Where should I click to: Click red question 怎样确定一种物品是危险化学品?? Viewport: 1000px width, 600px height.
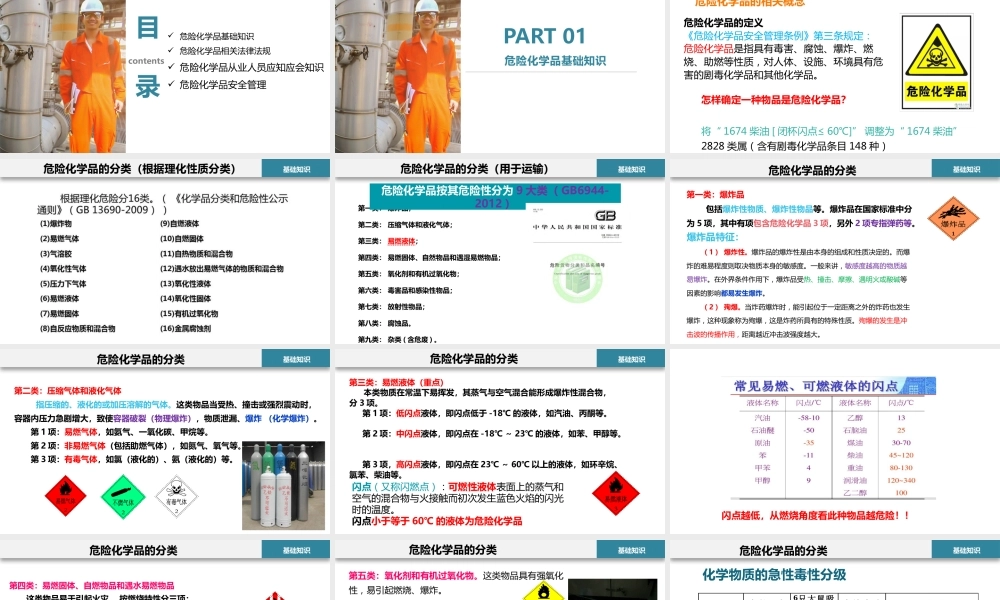tap(774, 99)
